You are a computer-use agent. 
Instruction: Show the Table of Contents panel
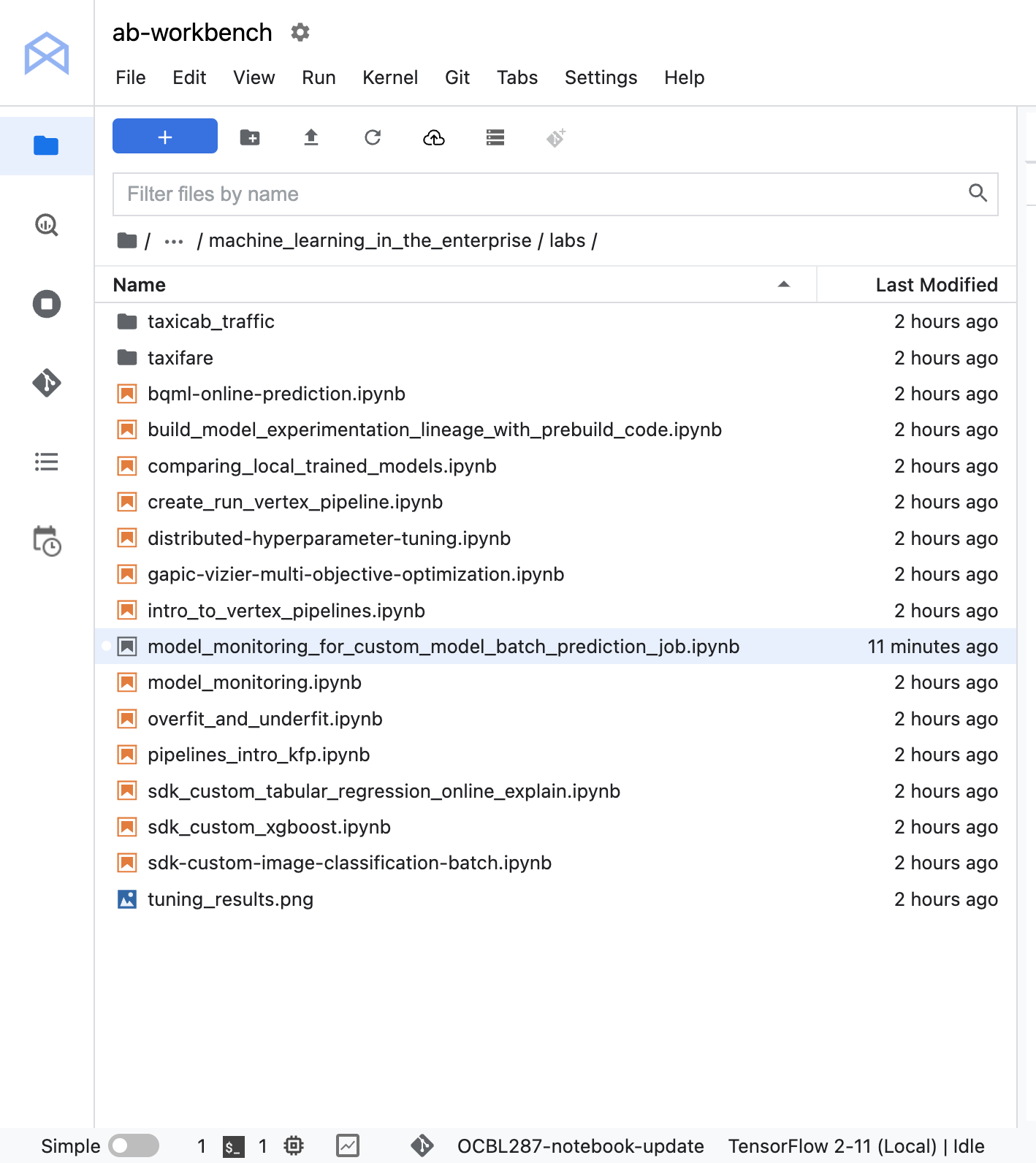point(47,462)
